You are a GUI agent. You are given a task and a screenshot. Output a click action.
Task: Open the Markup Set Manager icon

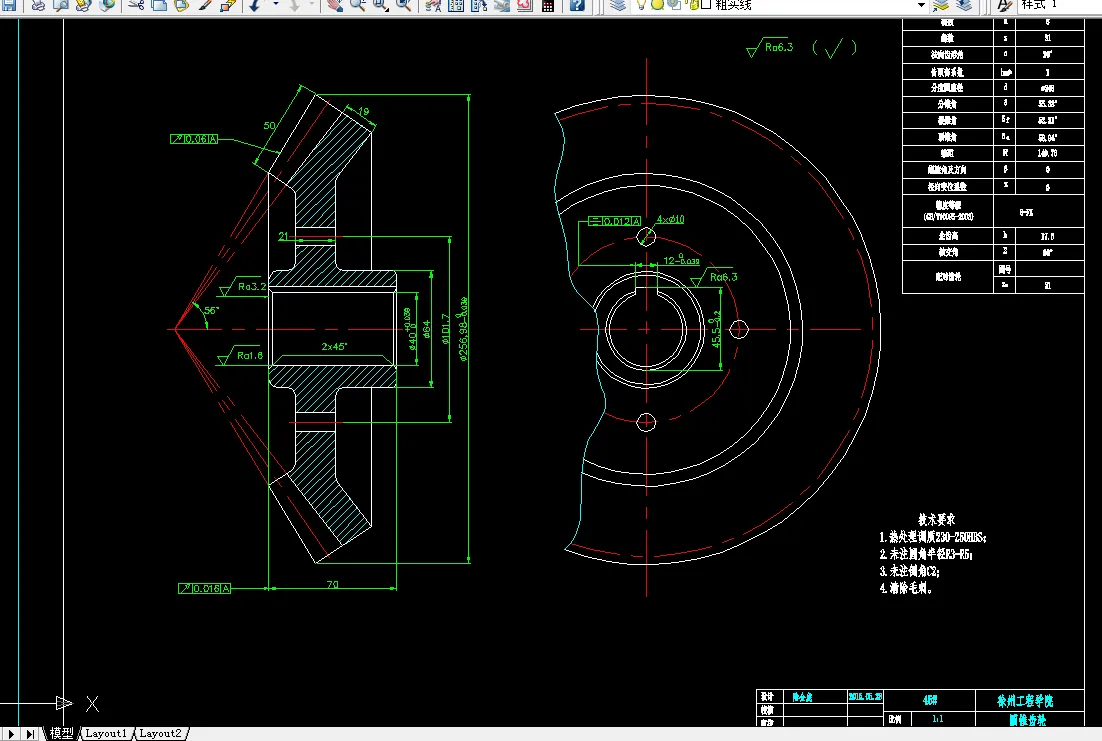click(x=525, y=6)
